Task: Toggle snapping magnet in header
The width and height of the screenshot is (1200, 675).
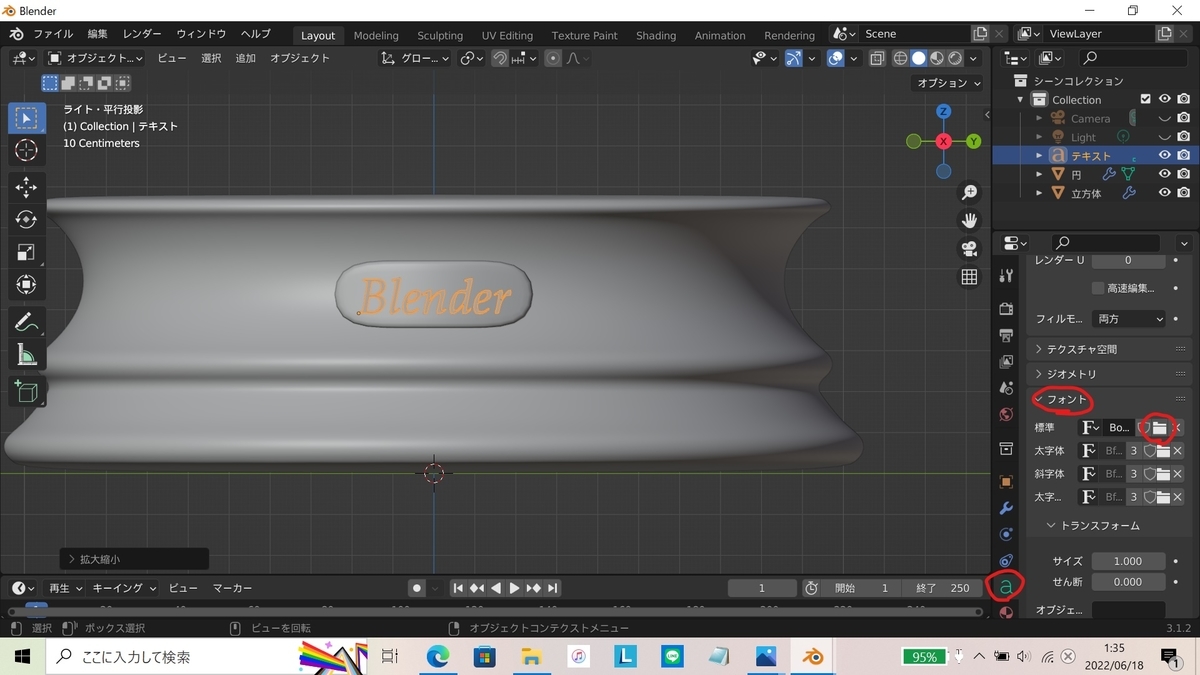Action: point(499,58)
